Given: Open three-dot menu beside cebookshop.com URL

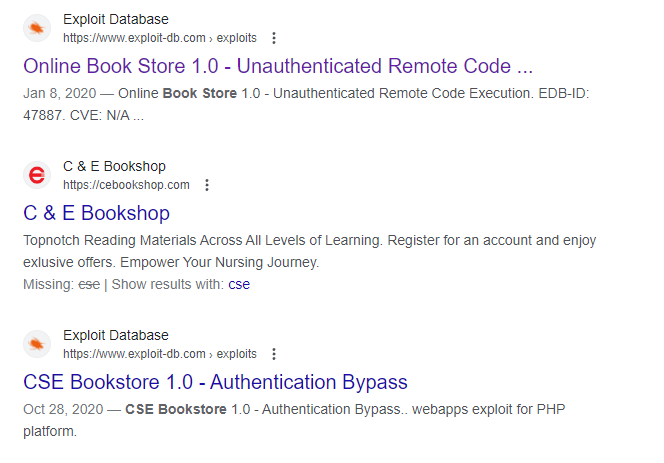Looking at the screenshot, I should pyautogui.click(x=207, y=185).
